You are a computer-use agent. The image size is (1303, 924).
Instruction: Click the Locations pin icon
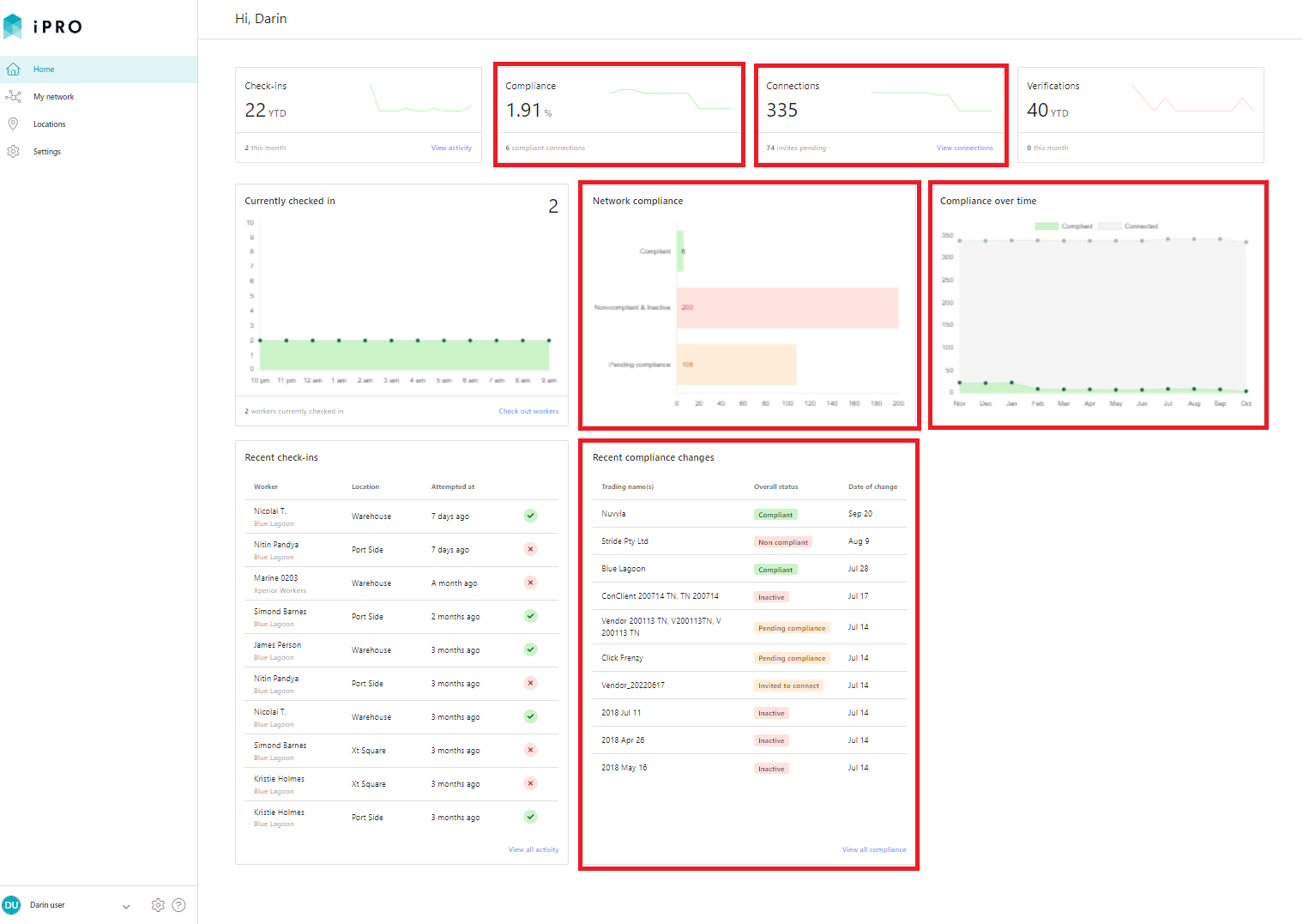tap(13, 124)
